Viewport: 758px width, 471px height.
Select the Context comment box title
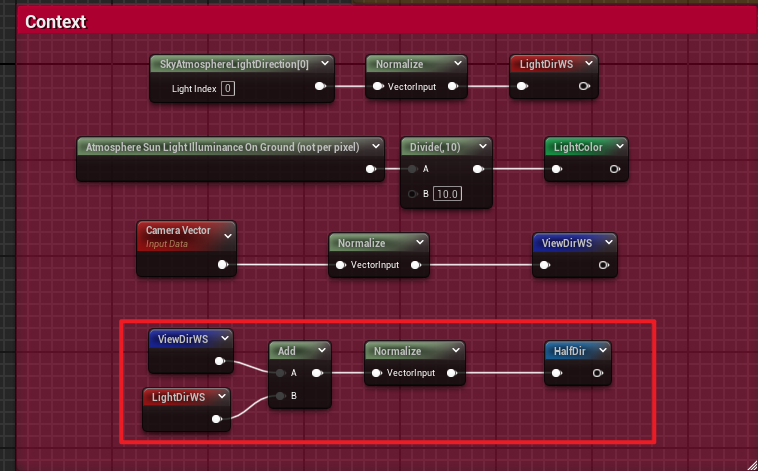(56, 21)
